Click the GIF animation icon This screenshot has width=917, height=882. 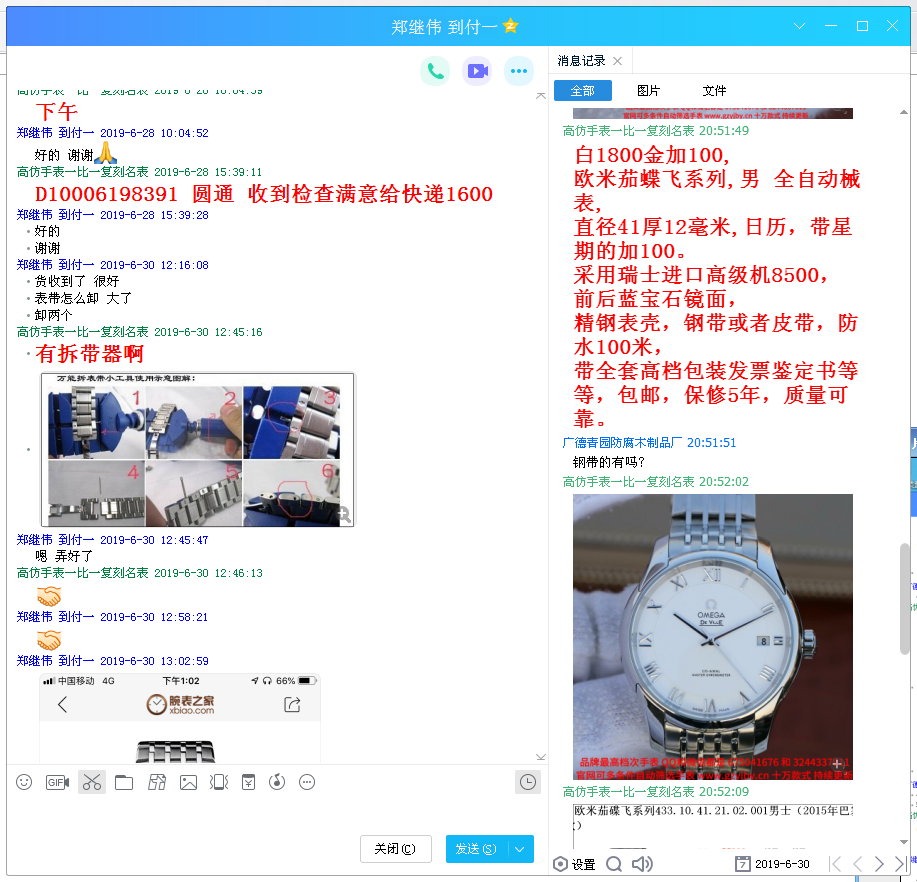click(x=57, y=782)
